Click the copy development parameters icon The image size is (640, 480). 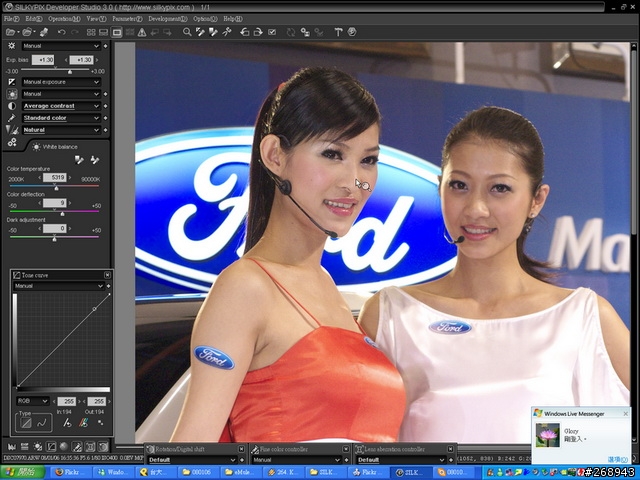tap(305, 32)
